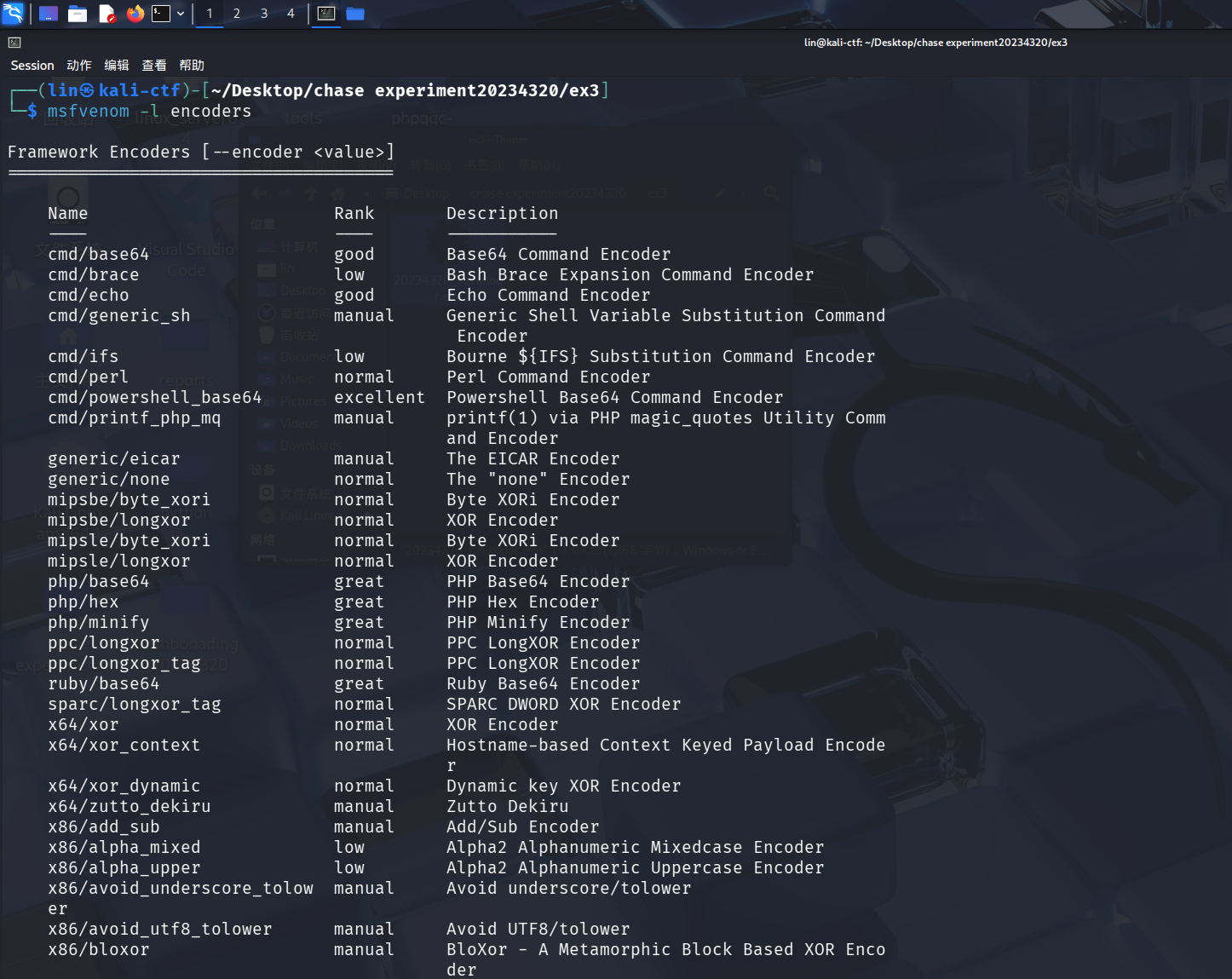Click the encoder name x86/bloxor

click(99, 950)
